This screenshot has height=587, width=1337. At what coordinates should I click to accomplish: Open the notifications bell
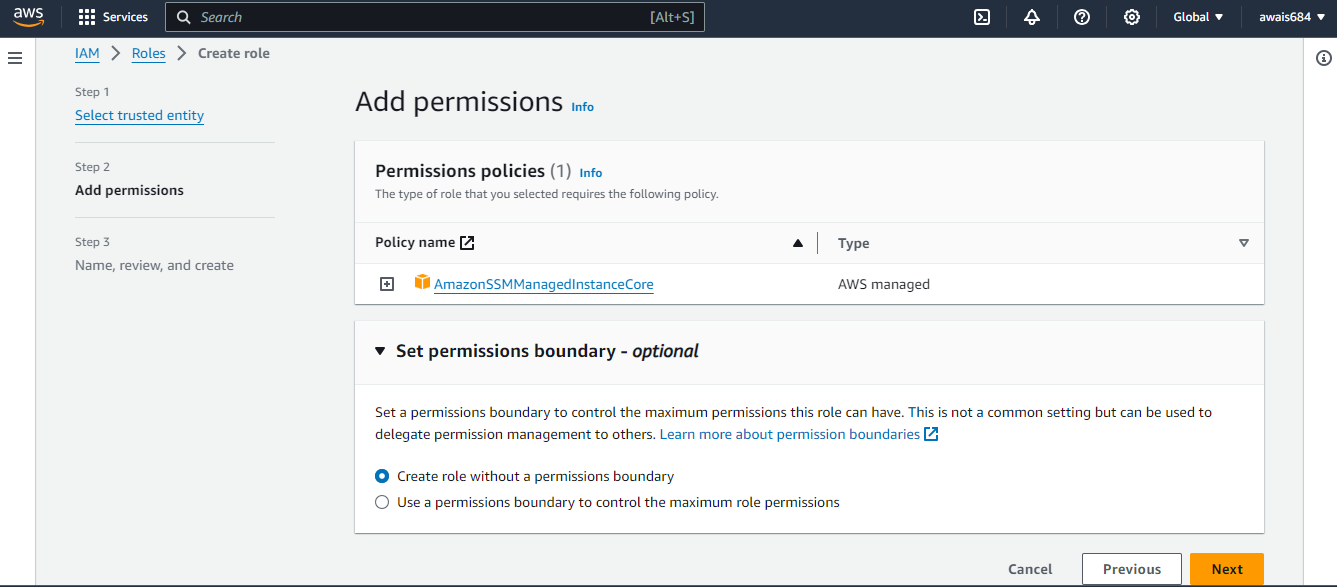point(1032,17)
